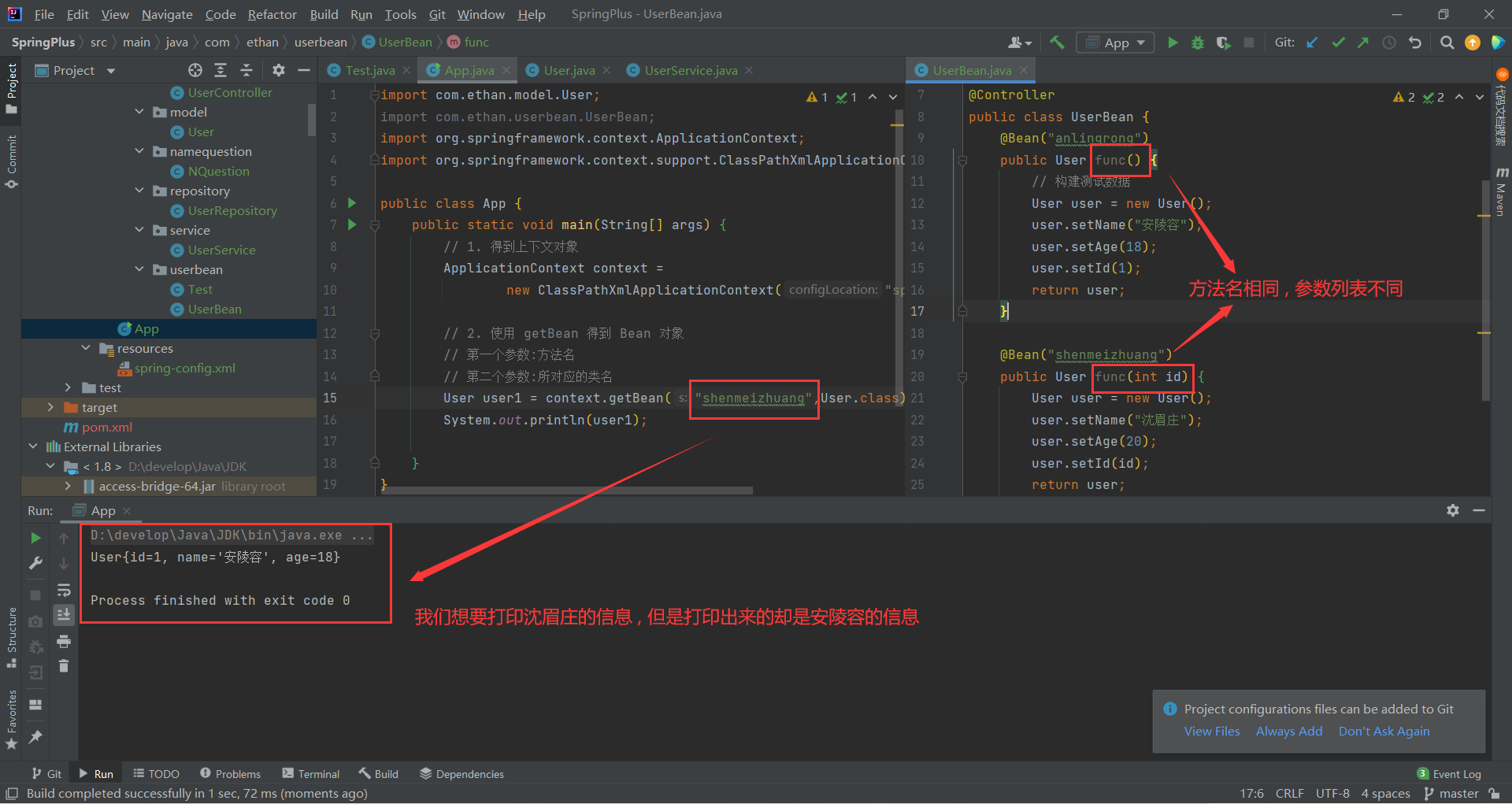Select spring-config.xml in project tree
The width and height of the screenshot is (1512, 804).
[184, 368]
